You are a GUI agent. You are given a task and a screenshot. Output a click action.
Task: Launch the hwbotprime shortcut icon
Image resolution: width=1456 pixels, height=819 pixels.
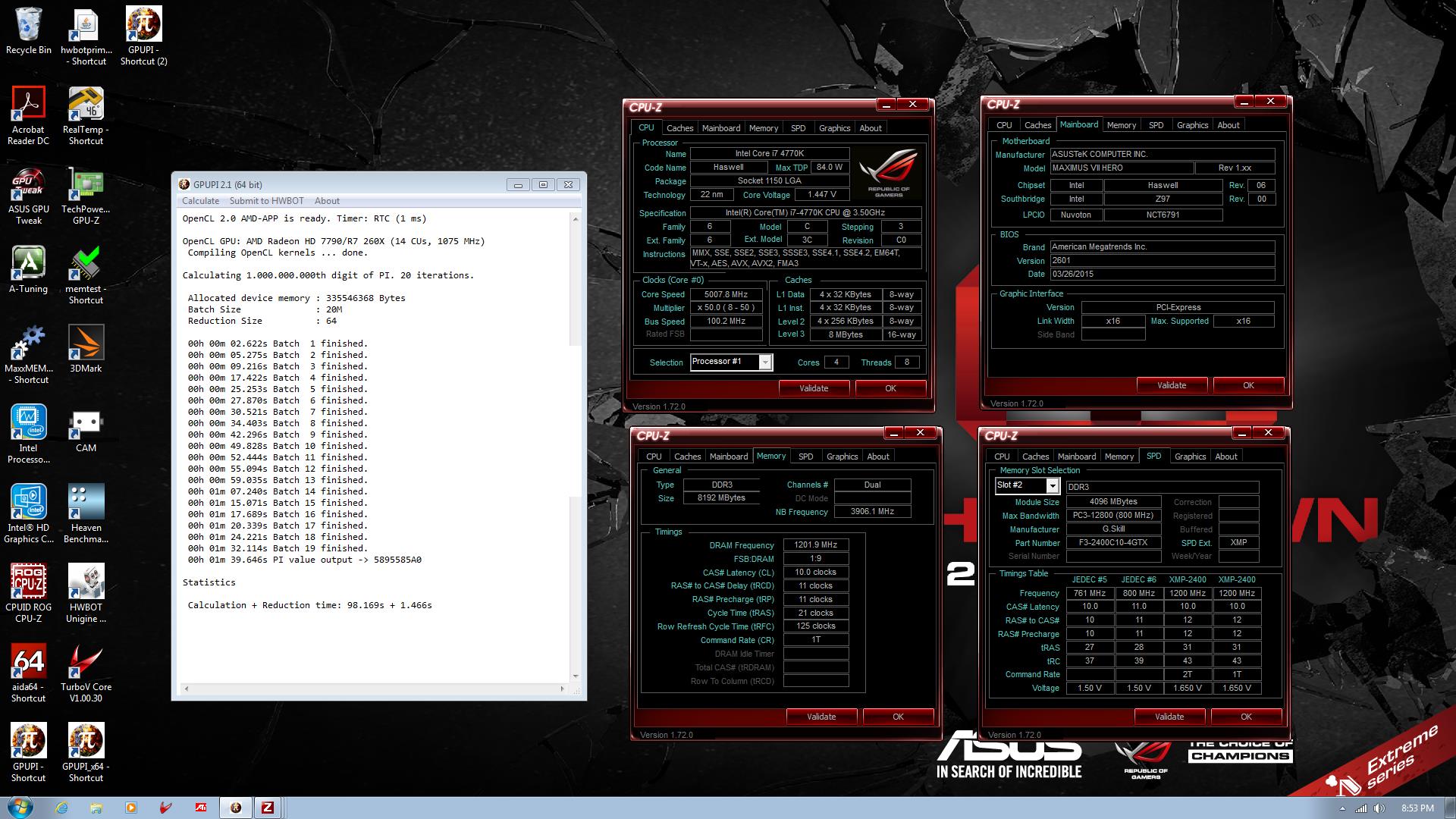click(x=86, y=36)
